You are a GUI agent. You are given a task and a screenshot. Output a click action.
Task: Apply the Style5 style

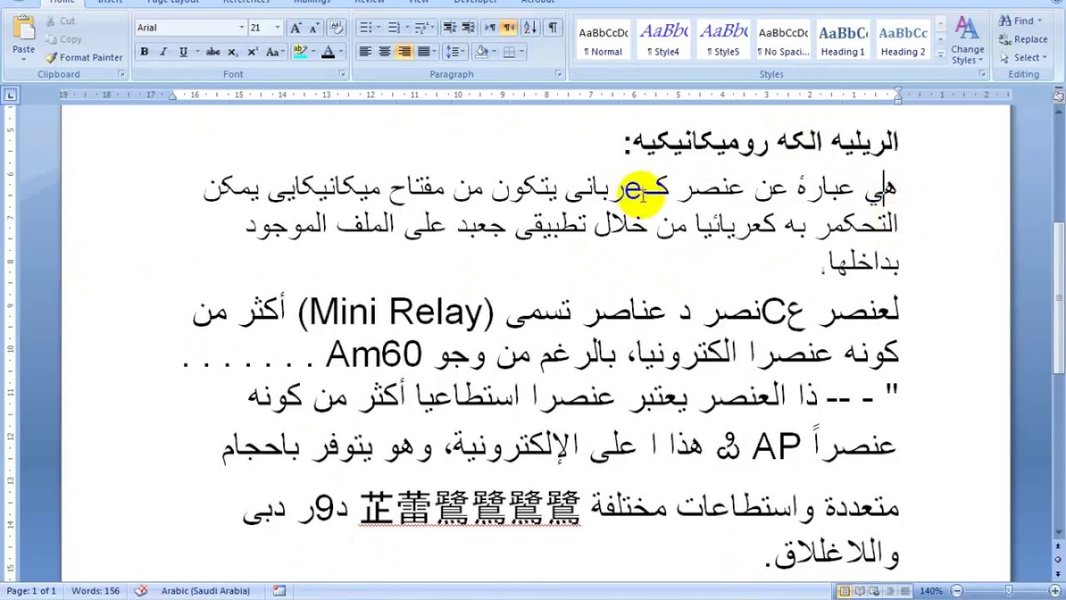(723, 40)
